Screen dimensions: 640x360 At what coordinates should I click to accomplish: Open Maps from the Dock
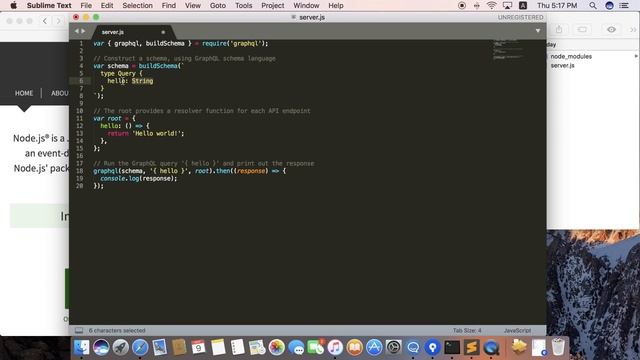pos(257,347)
